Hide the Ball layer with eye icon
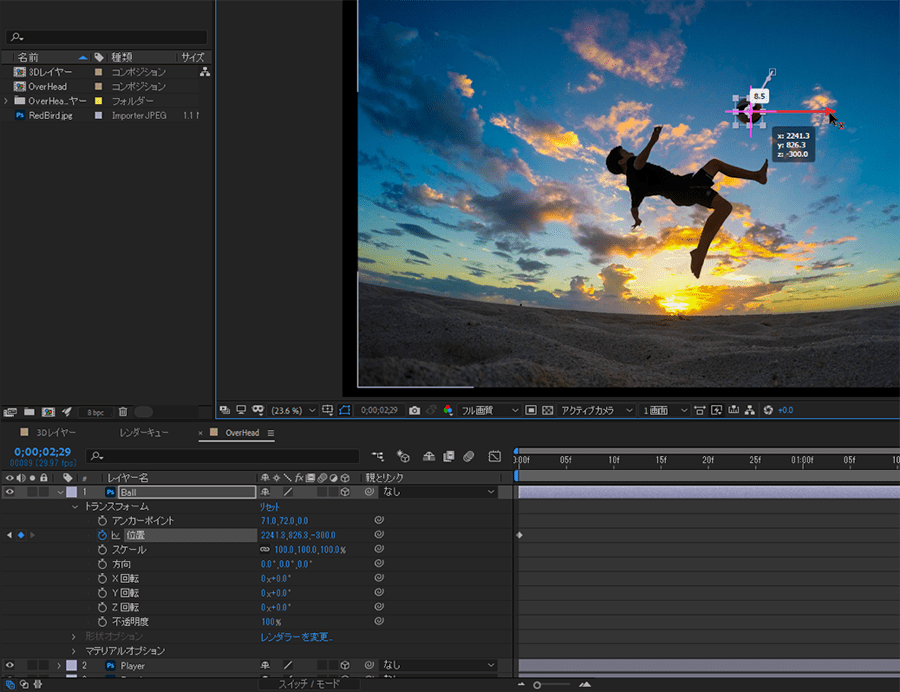 coord(10,492)
